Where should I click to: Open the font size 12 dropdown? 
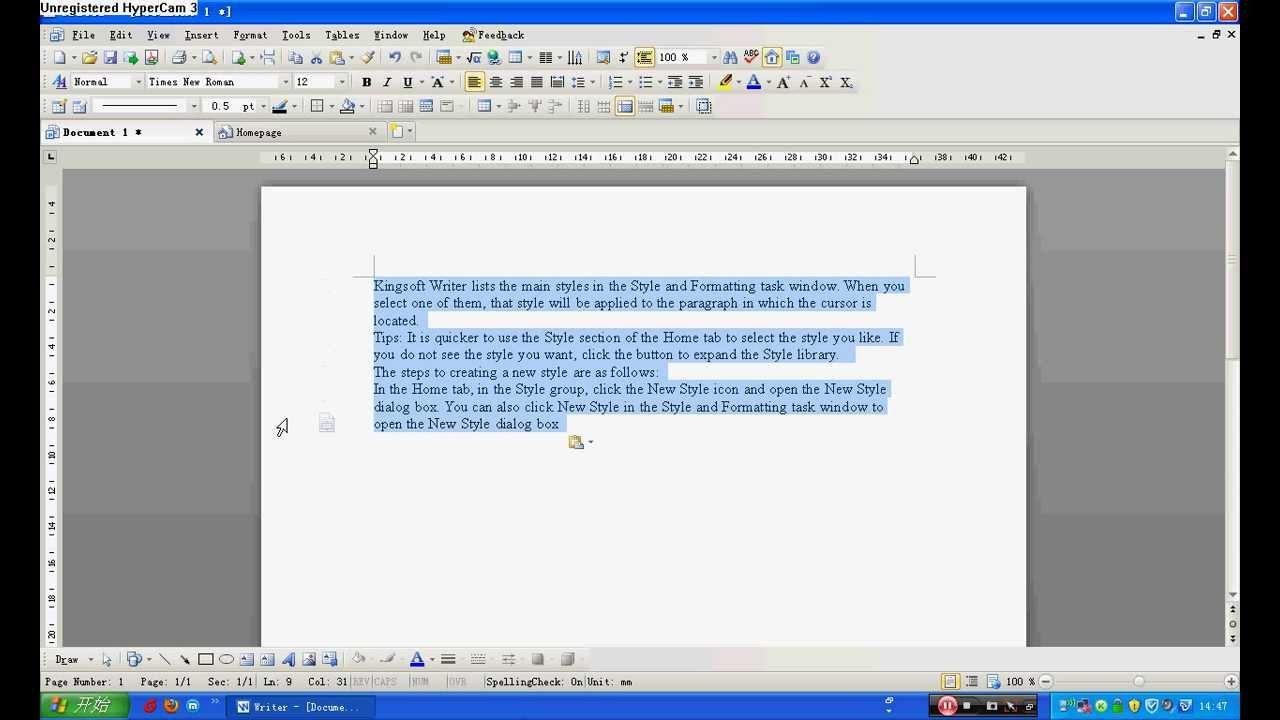point(342,82)
